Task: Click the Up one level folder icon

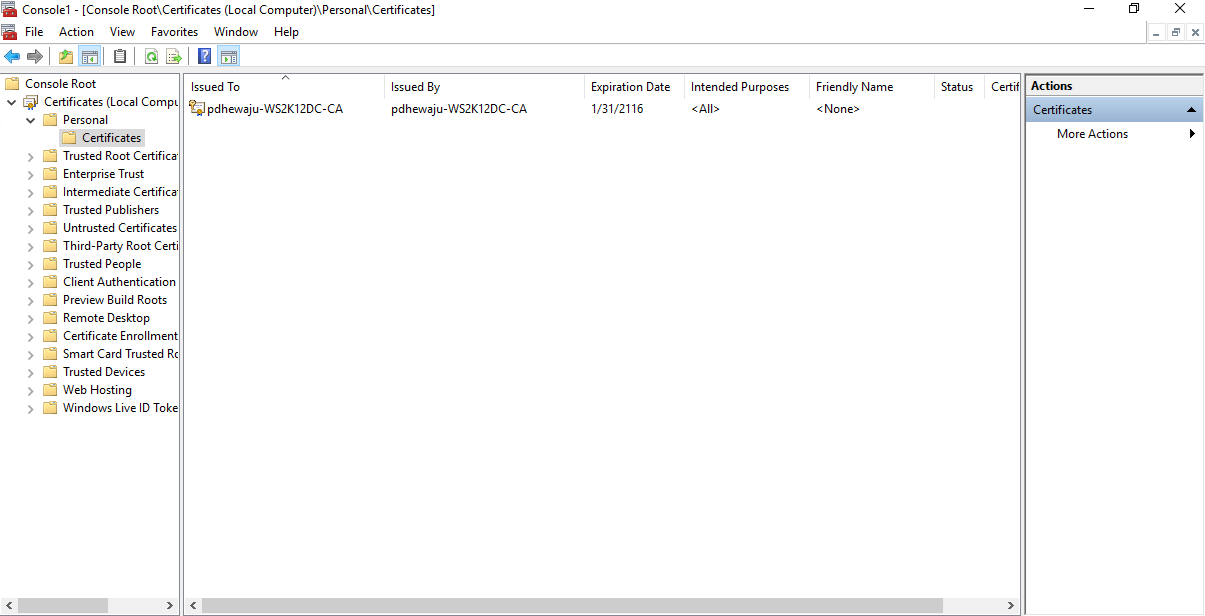Action: tap(66, 57)
